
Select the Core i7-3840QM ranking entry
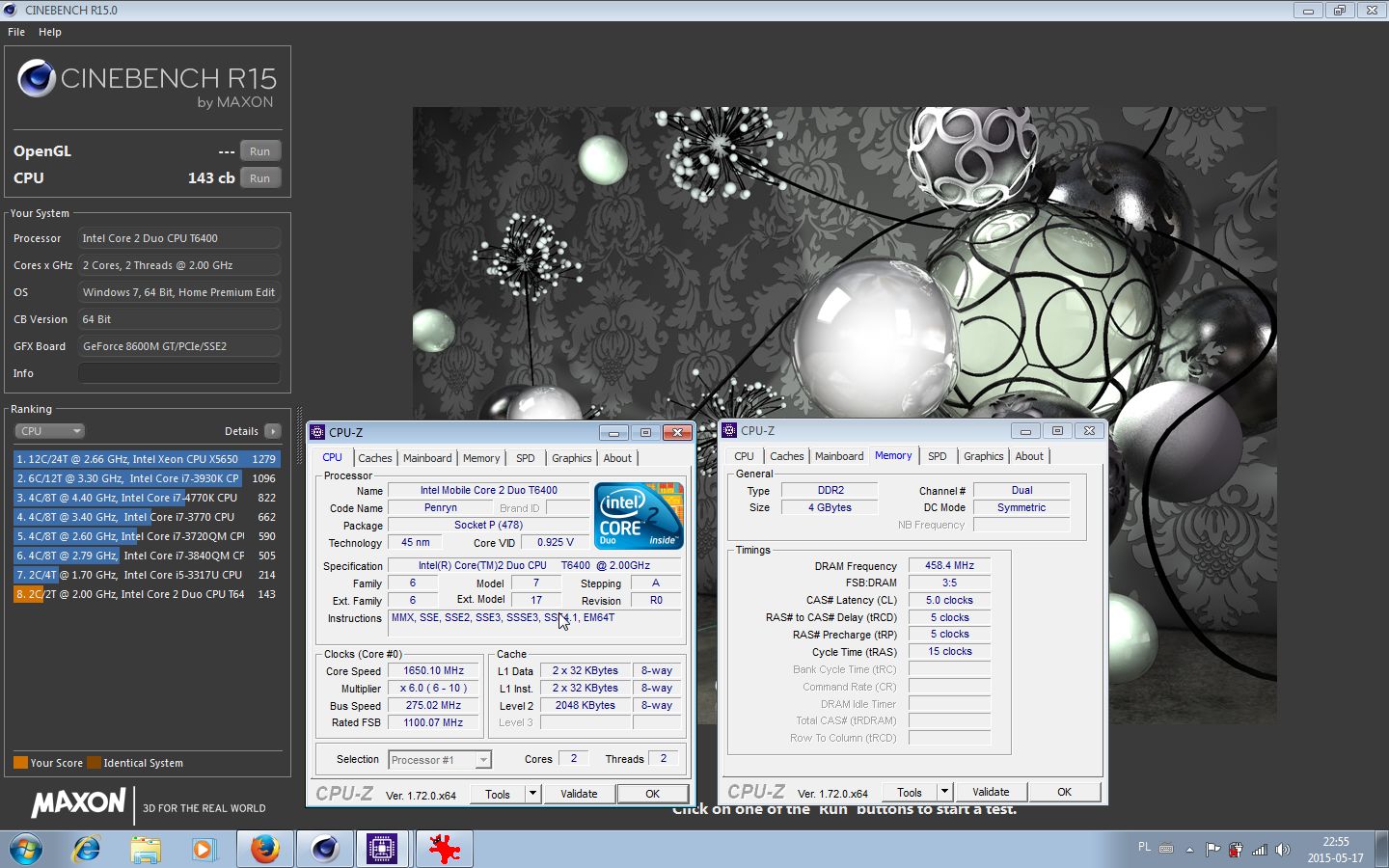coord(147,556)
